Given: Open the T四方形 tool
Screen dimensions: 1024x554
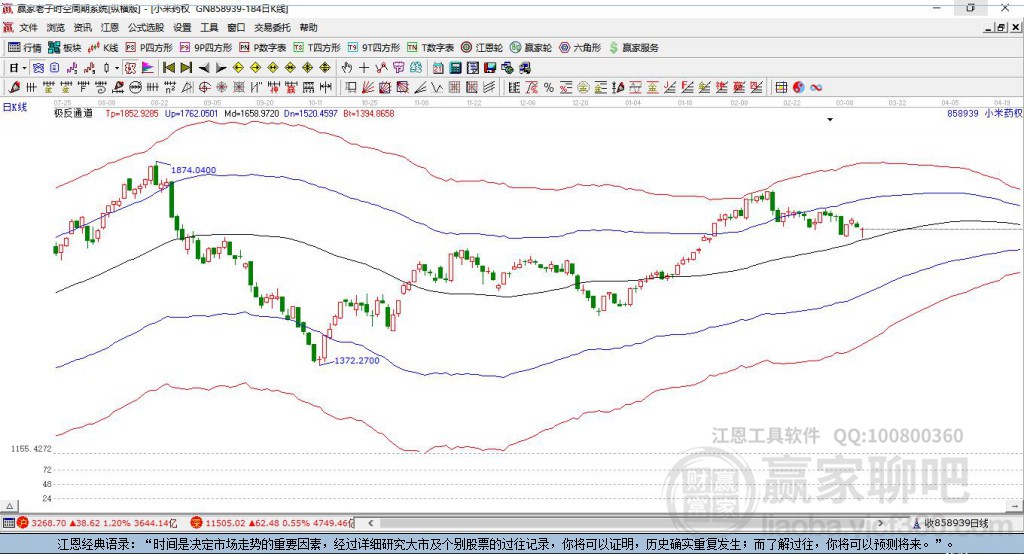Looking at the screenshot, I should [316, 48].
